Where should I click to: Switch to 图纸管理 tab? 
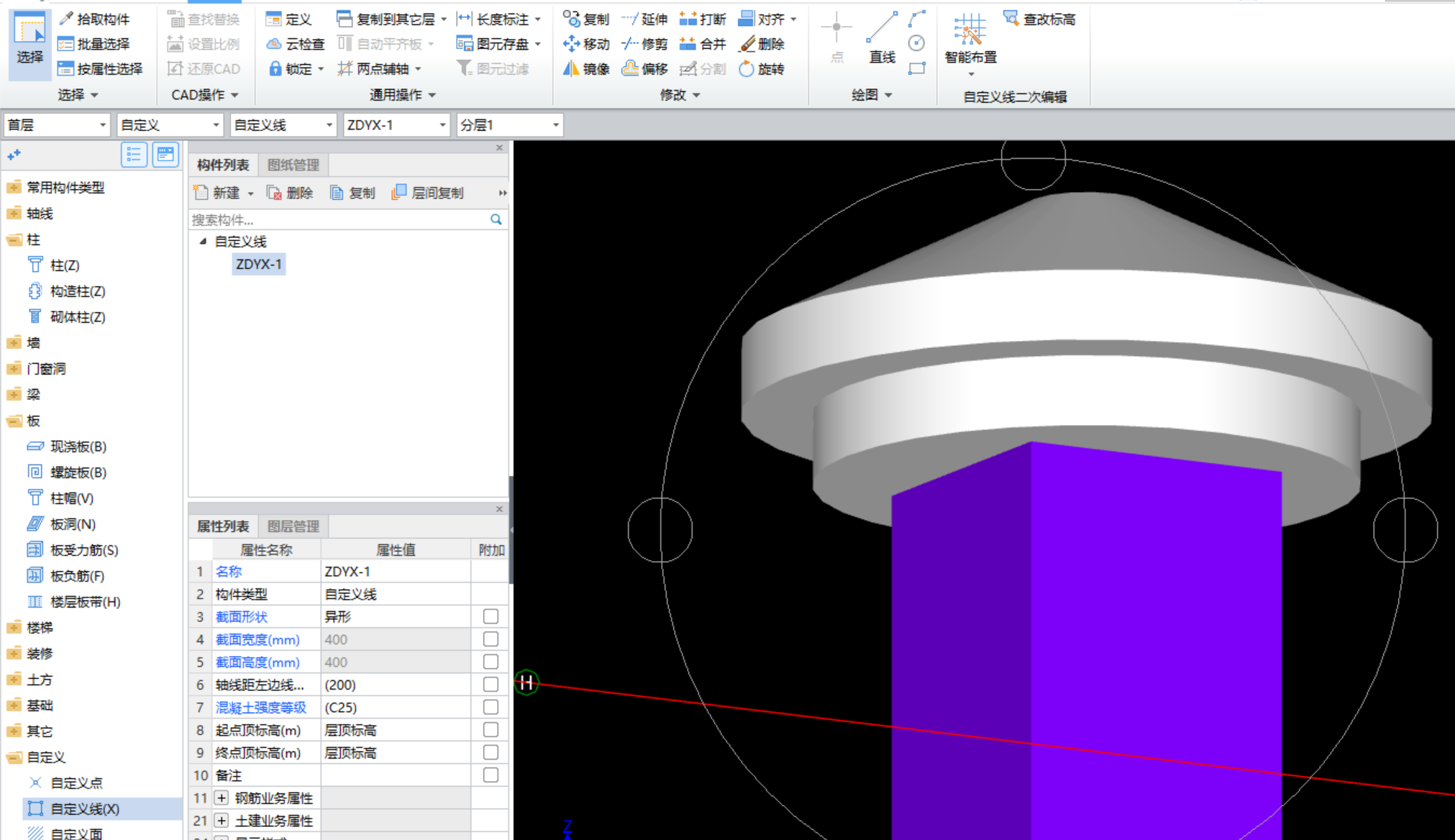pyautogui.click(x=293, y=165)
